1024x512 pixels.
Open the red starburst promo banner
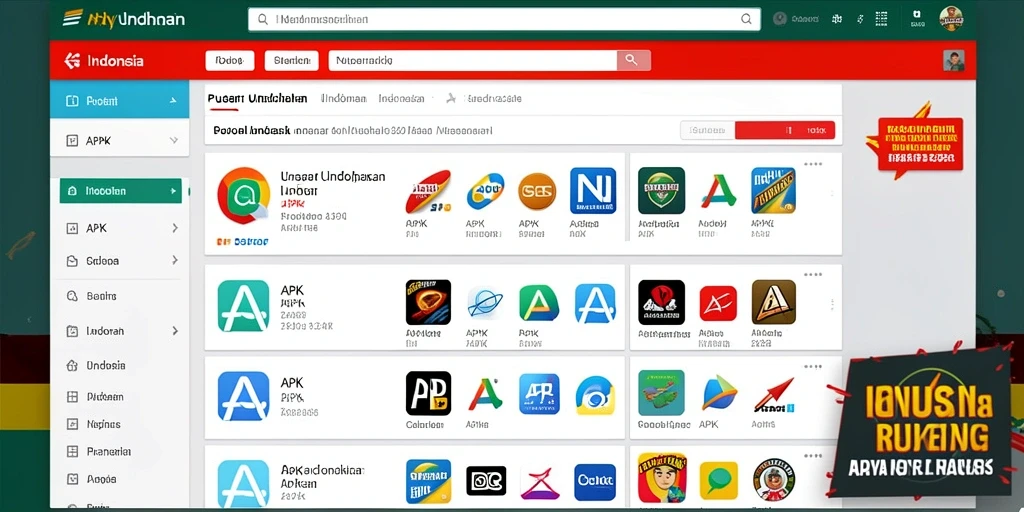tap(914, 141)
